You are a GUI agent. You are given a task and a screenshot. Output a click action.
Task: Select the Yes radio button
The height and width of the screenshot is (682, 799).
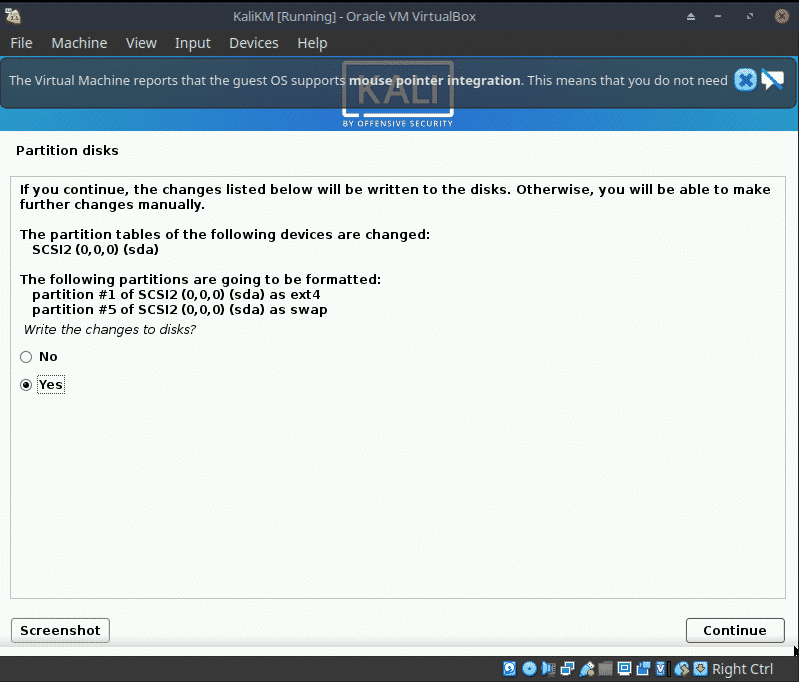[26, 385]
